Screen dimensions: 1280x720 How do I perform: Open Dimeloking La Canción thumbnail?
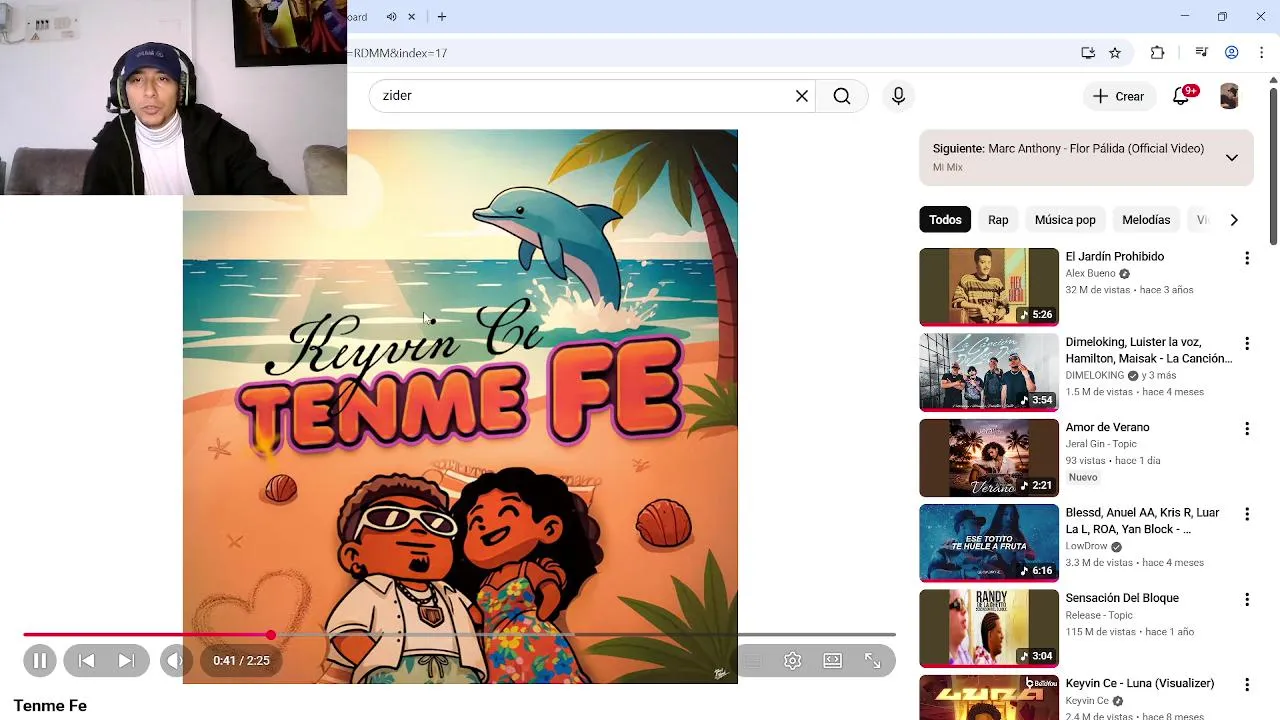coord(988,372)
